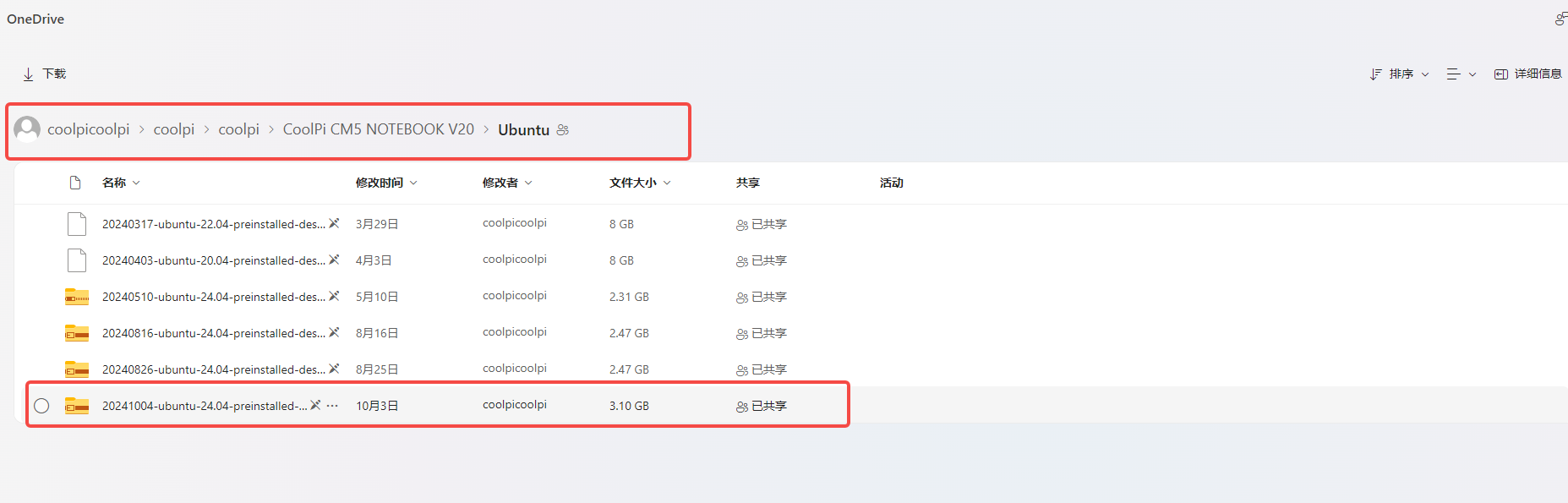Click pin icon on 20240317-ubuntu-22.04 row
The height and width of the screenshot is (503, 1568).
(334, 223)
